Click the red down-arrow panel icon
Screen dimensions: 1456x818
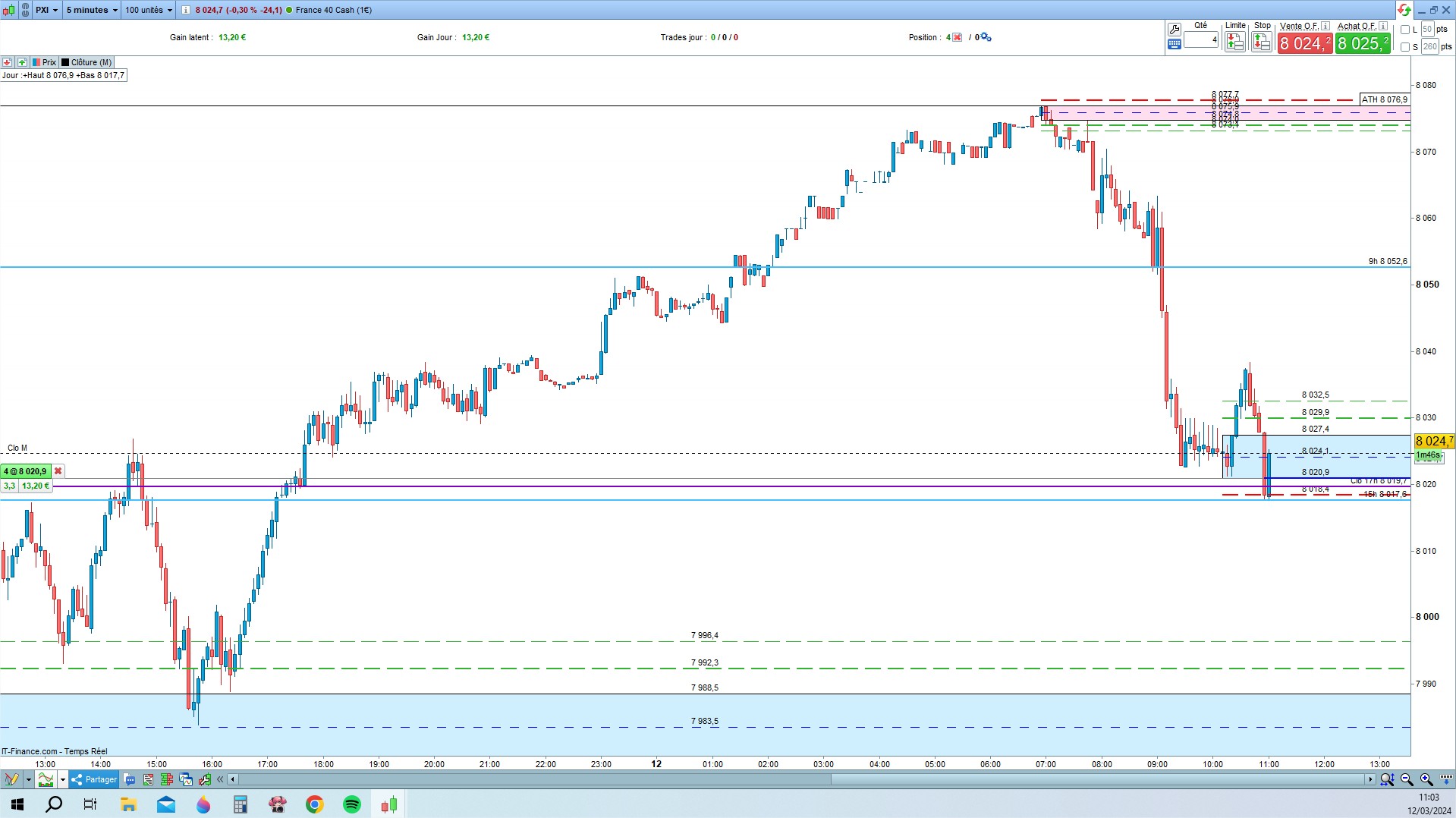8,62
